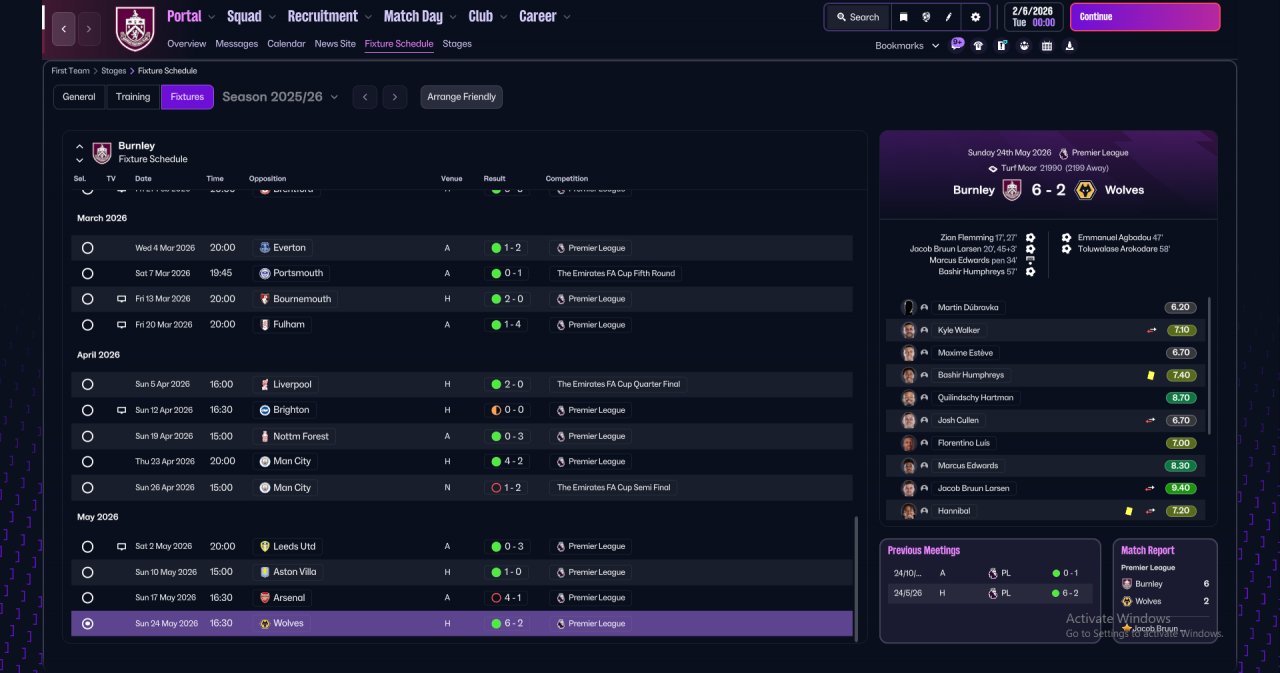Open the Messages sub-tab
The height and width of the screenshot is (673, 1280).
coord(236,44)
